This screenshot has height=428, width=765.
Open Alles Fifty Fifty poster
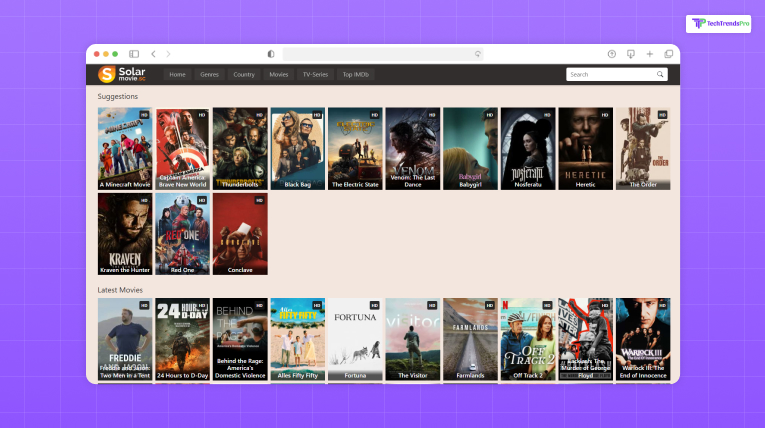tap(298, 339)
